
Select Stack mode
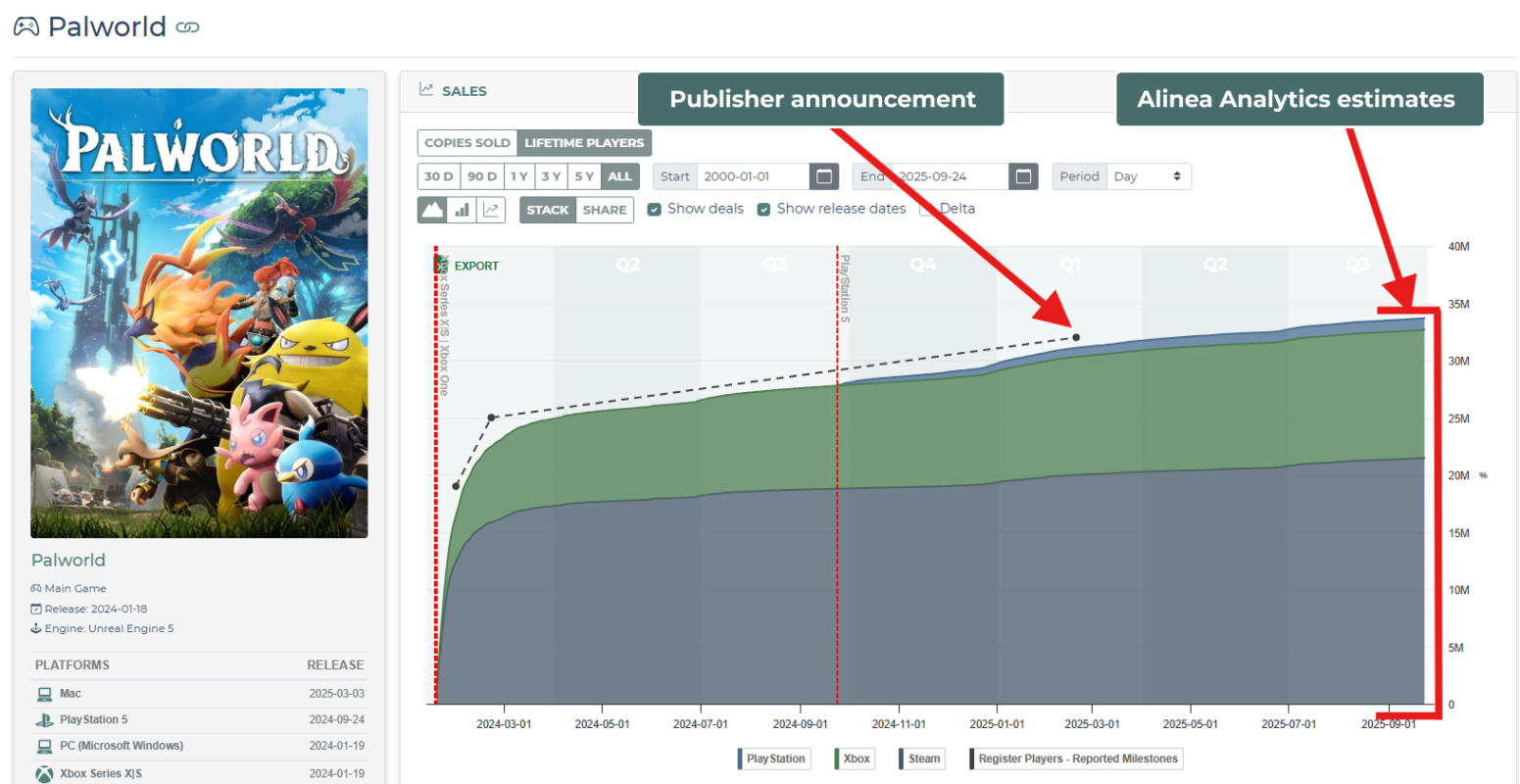click(548, 210)
